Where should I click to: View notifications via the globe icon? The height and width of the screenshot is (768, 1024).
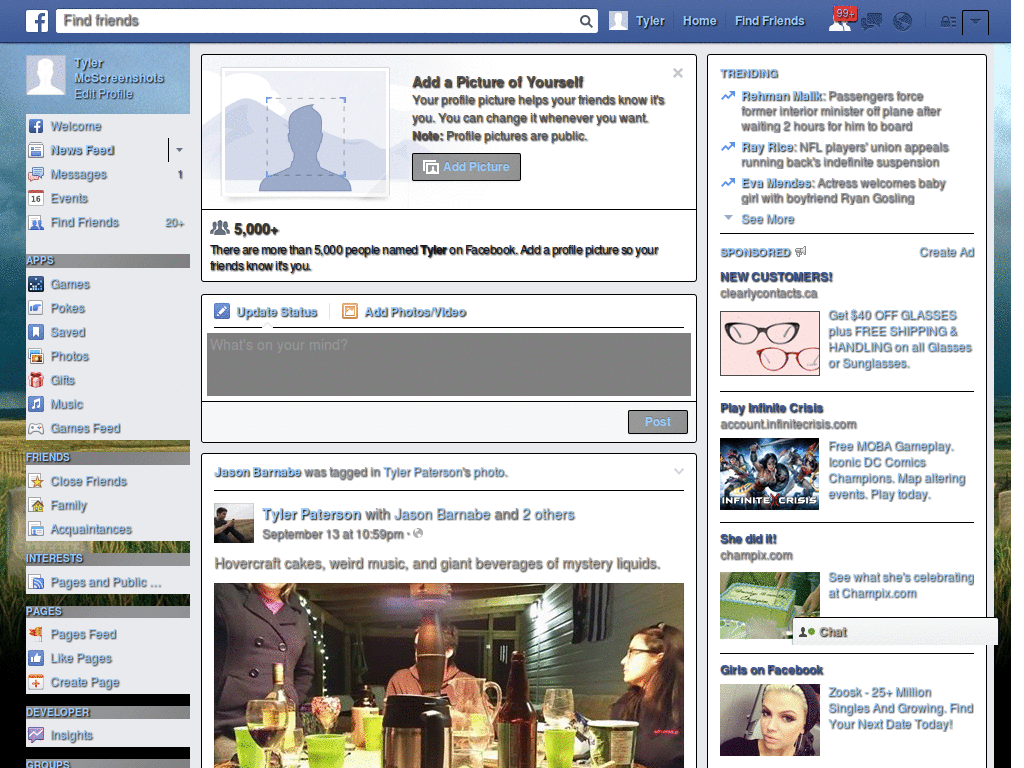click(x=903, y=21)
